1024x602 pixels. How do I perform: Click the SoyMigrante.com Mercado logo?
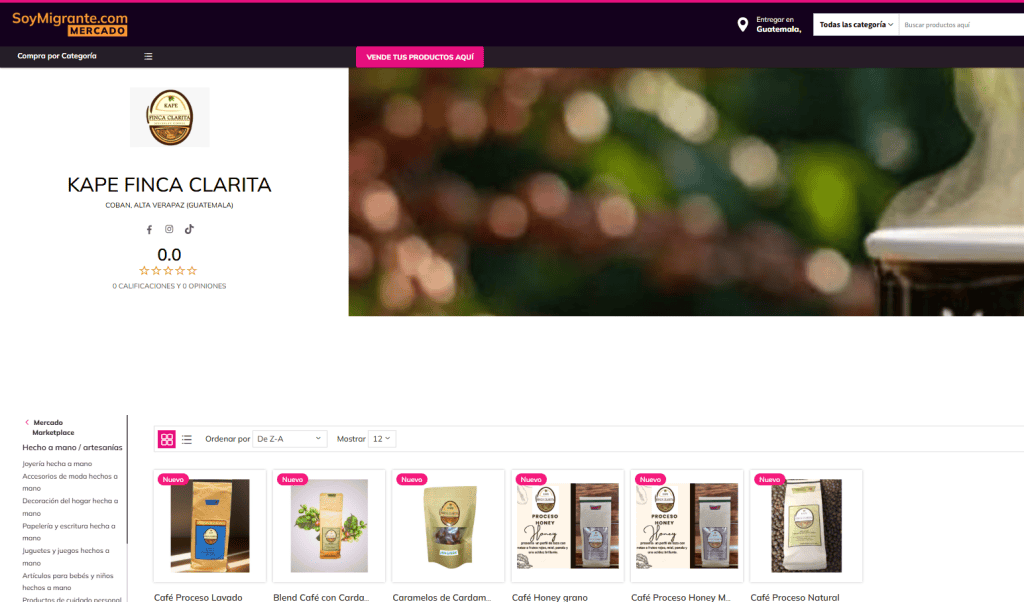[x=68, y=23]
